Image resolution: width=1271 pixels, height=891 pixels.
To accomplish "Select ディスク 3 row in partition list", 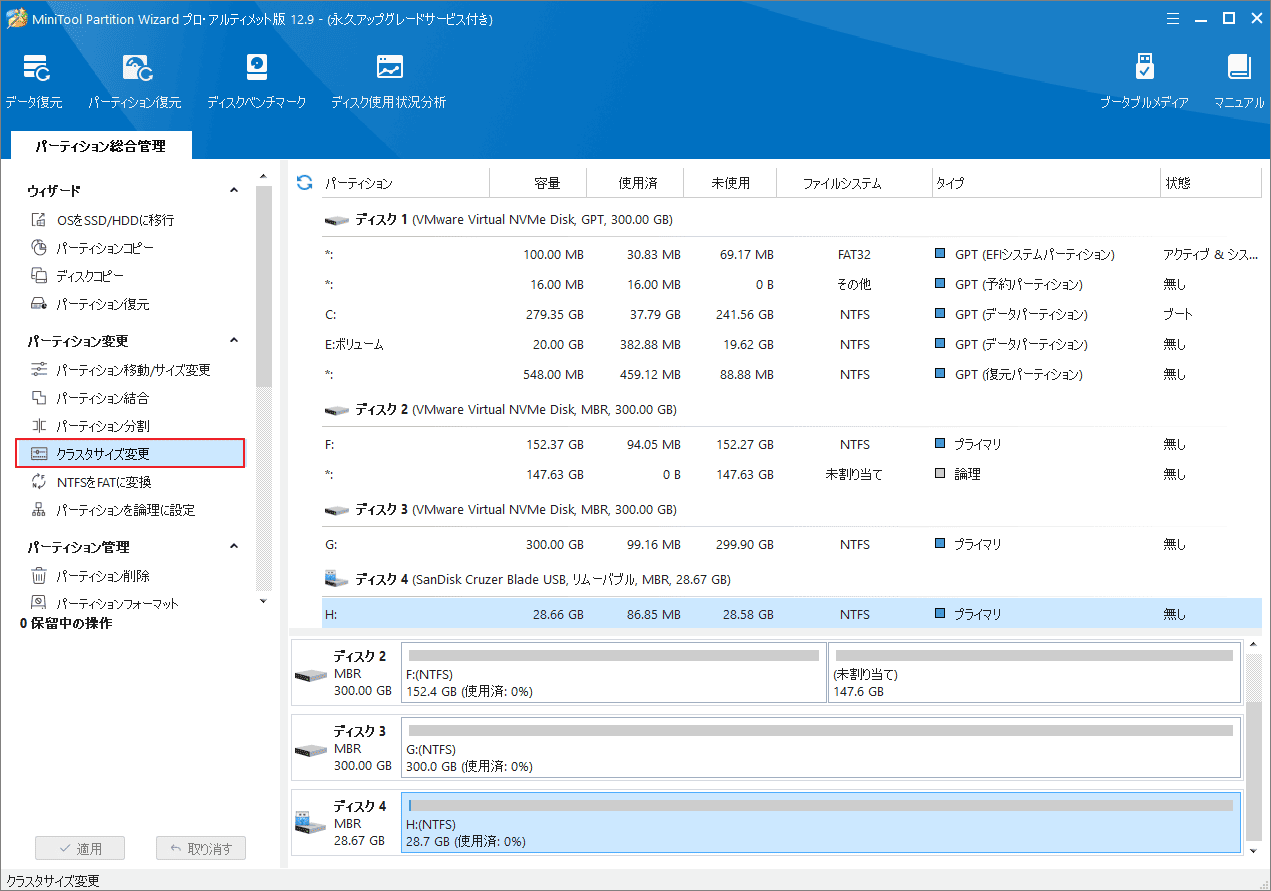I will click(x=792, y=510).
